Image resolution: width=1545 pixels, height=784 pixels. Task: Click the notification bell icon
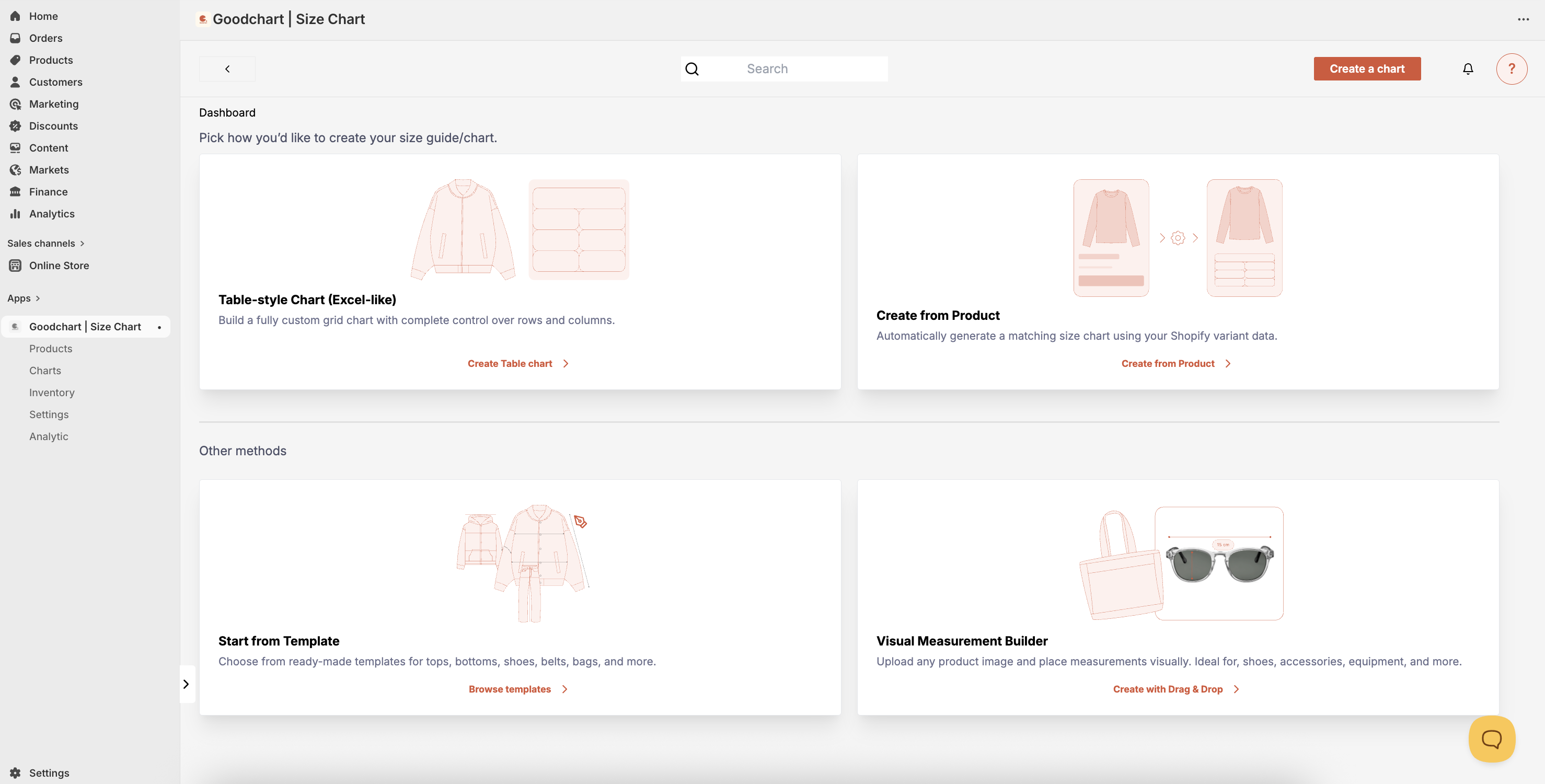(1468, 69)
